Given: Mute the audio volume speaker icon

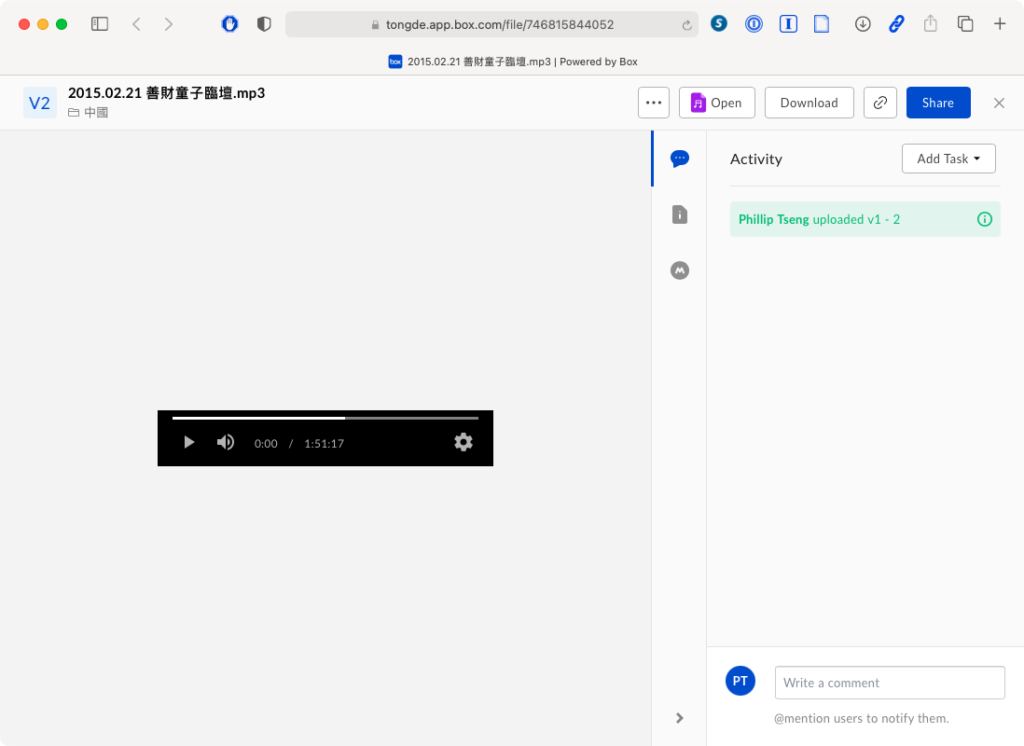Looking at the screenshot, I should (x=226, y=442).
